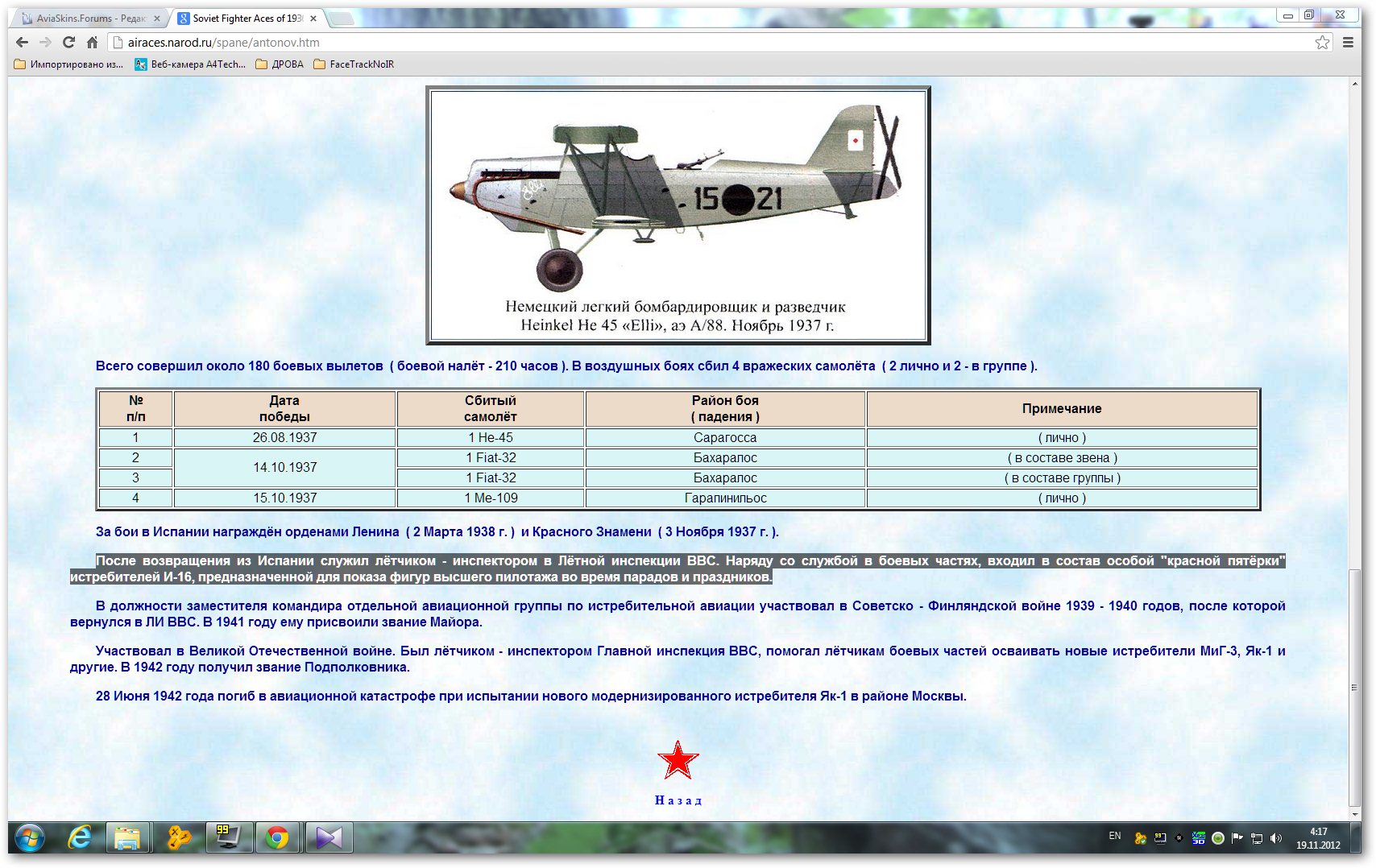1376x868 pixels.
Task: Open the monitor '99' taskbar app
Action: click(229, 838)
